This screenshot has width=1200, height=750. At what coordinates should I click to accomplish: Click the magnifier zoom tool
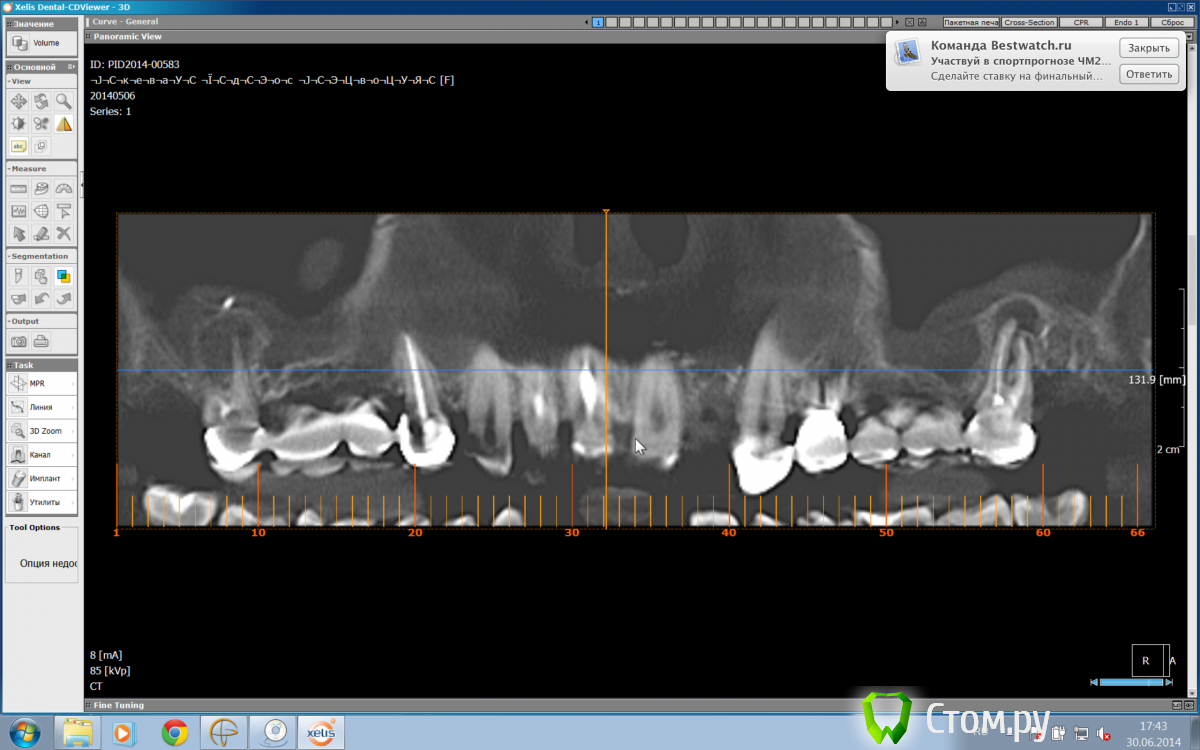[63, 101]
